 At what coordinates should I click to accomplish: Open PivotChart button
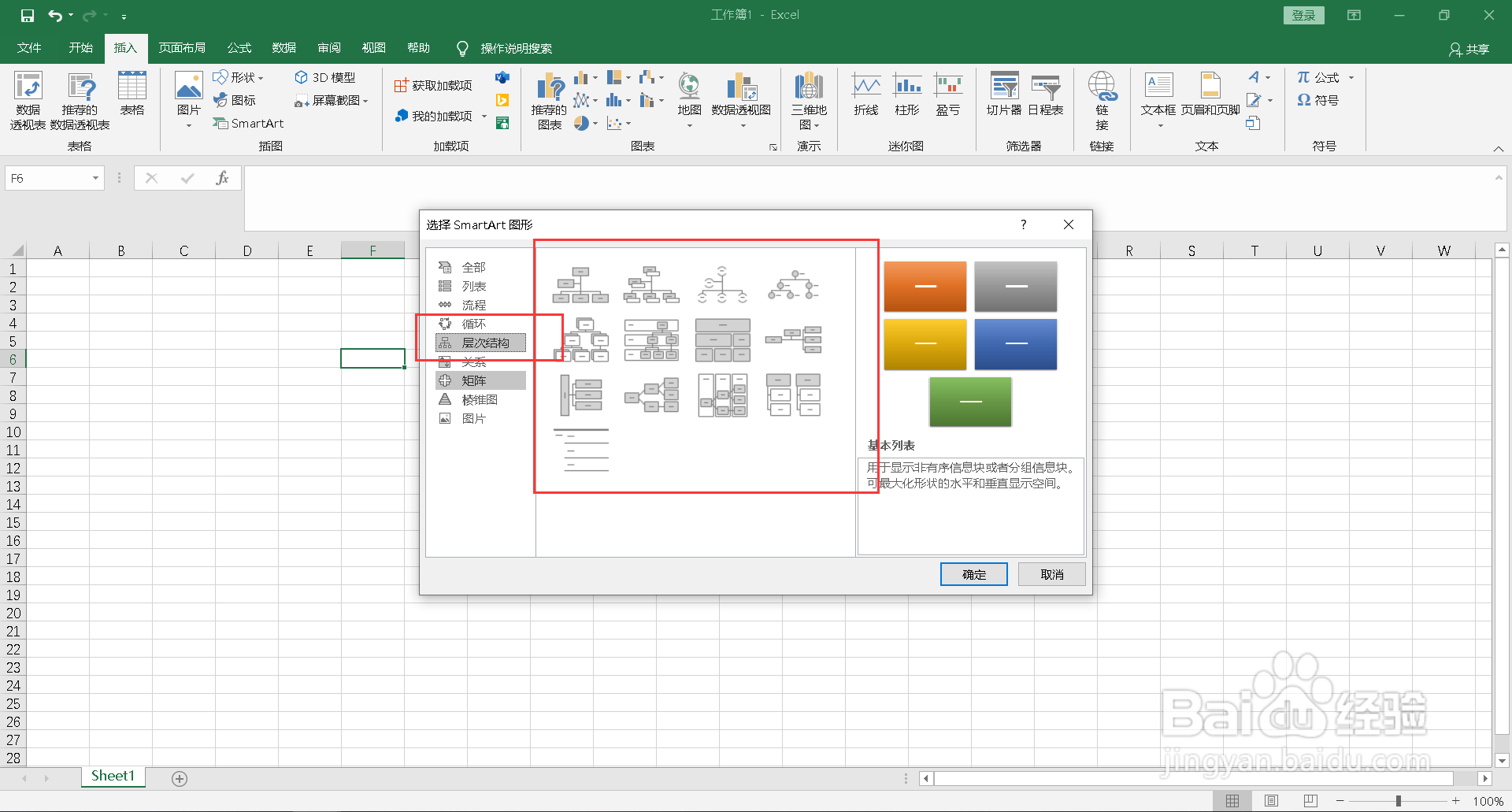[741, 99]
